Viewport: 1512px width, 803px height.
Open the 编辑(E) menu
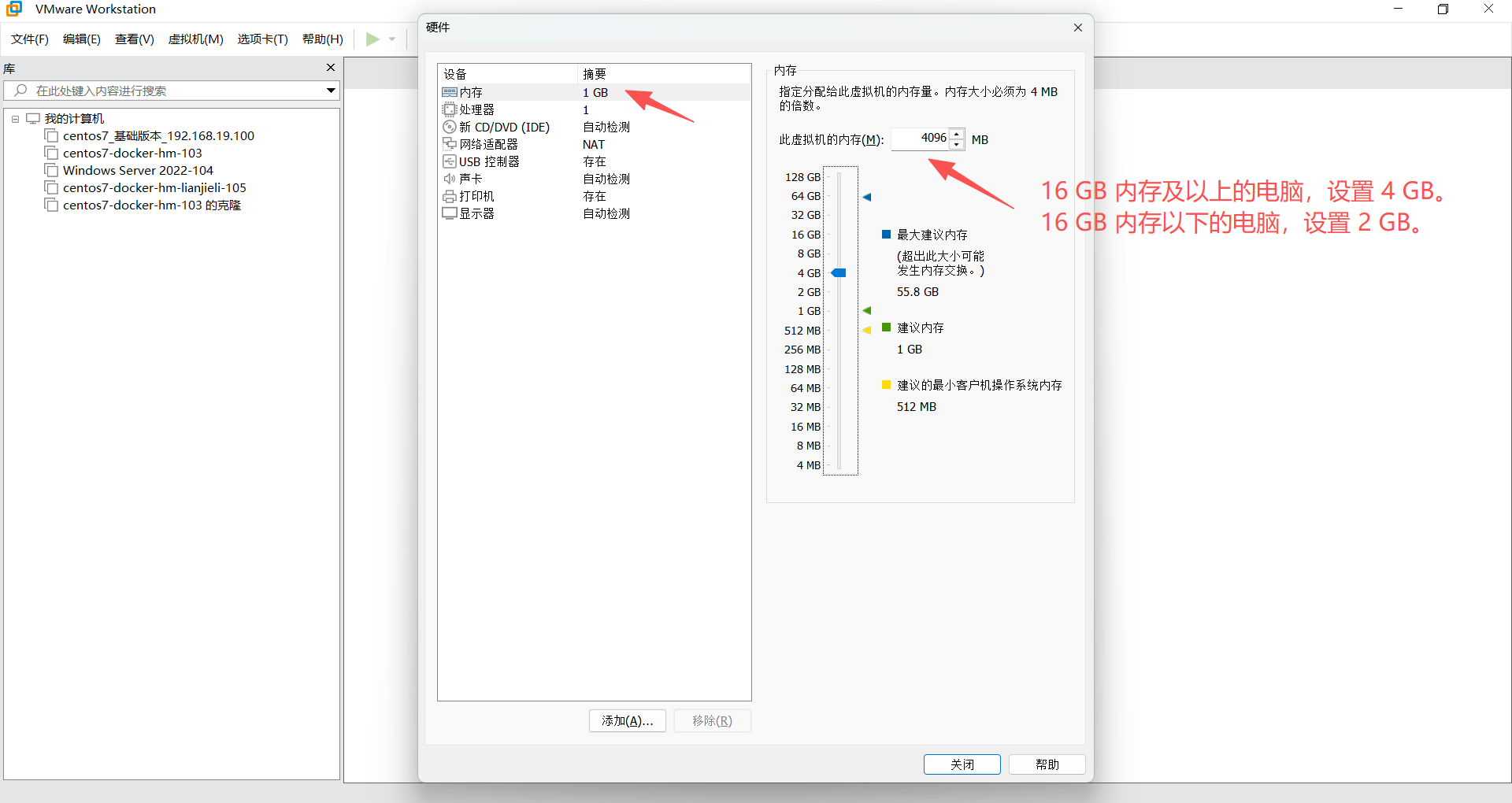click(x=82, y=39)
